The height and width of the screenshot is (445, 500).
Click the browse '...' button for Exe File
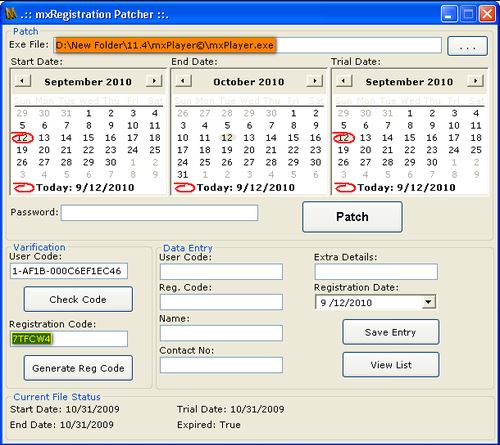pos(467,46)
